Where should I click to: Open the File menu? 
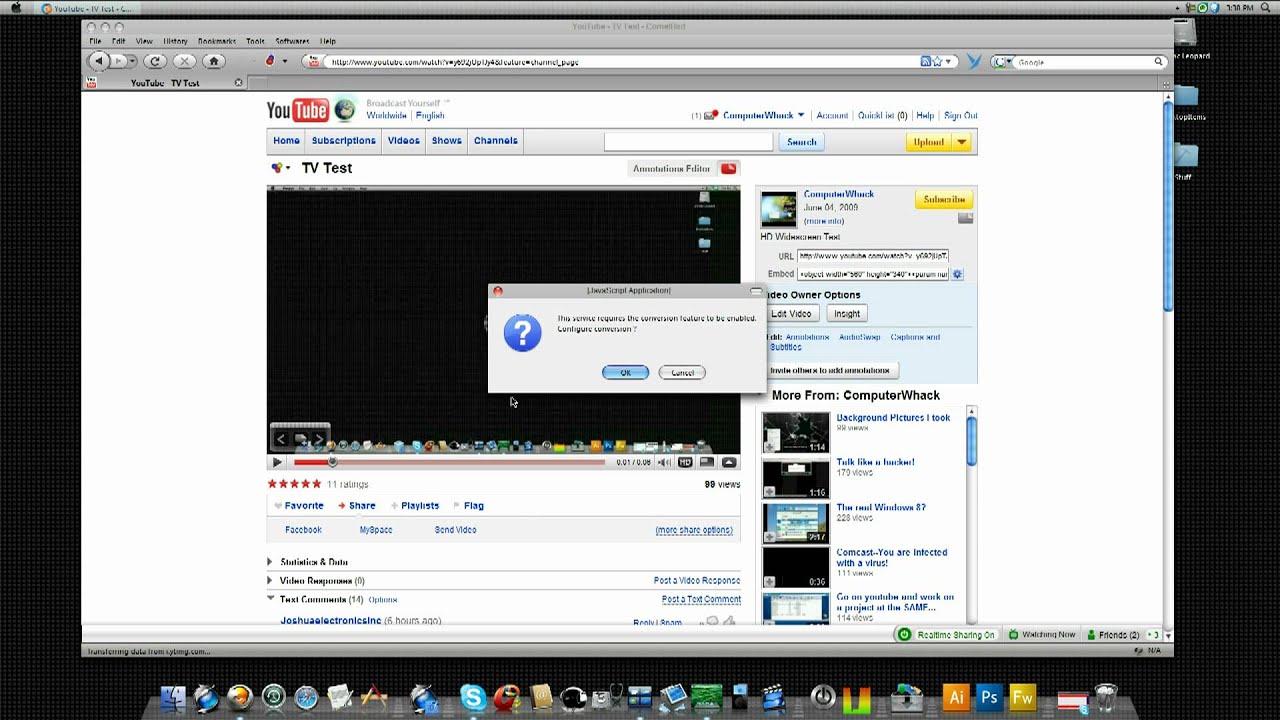(x=95, y=41)
